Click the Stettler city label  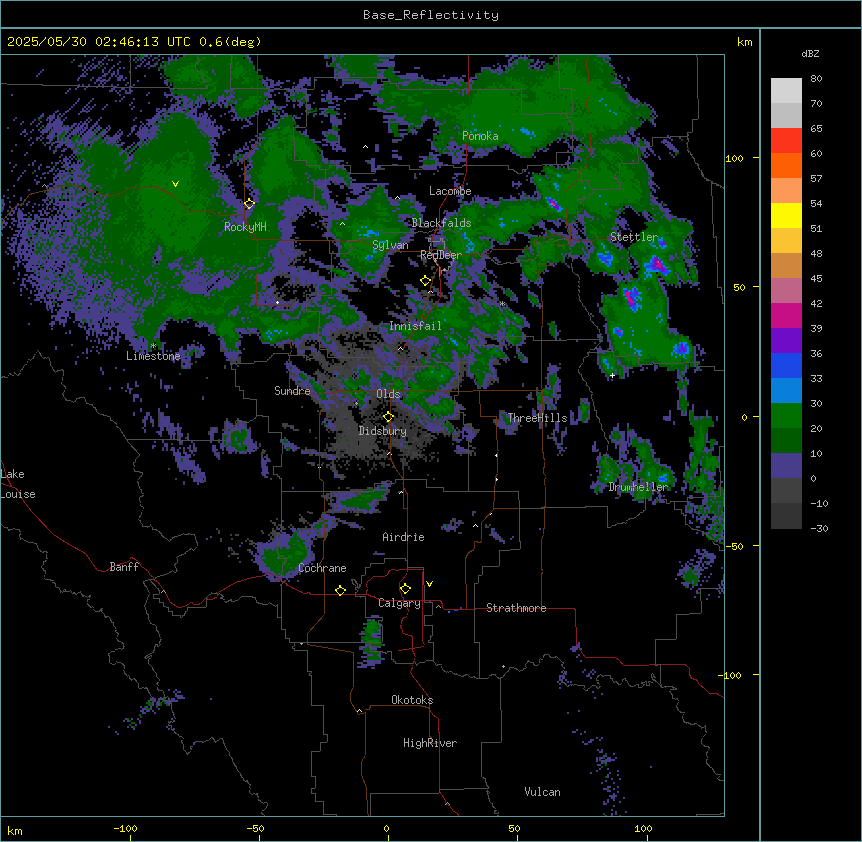tap(634, 237)
